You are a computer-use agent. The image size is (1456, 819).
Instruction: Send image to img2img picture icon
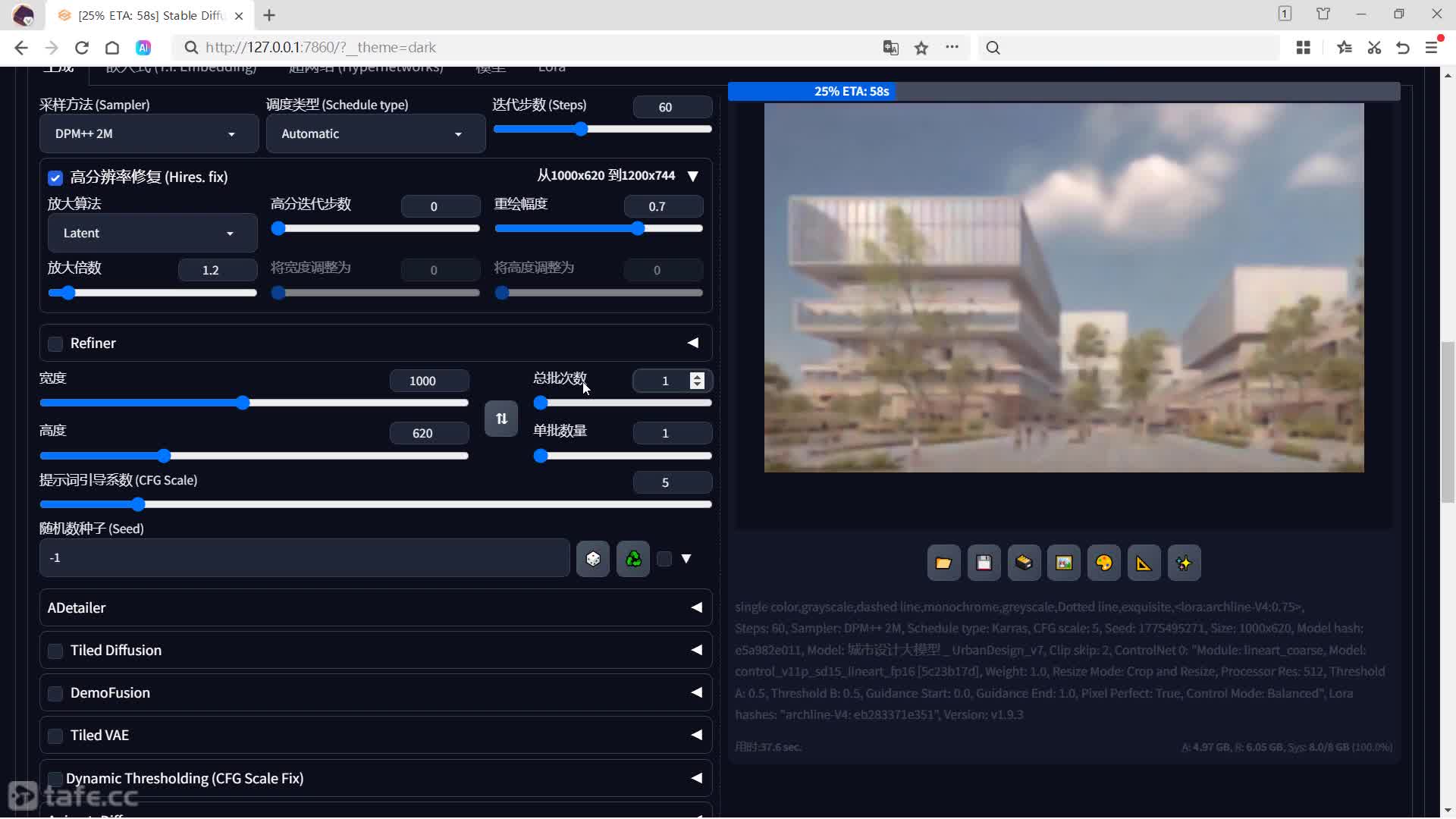tap(1064, 563)
